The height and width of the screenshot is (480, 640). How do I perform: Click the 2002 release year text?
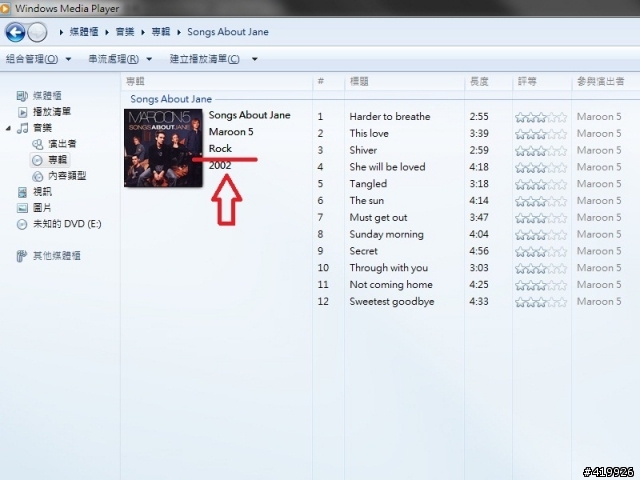[220, 165]
